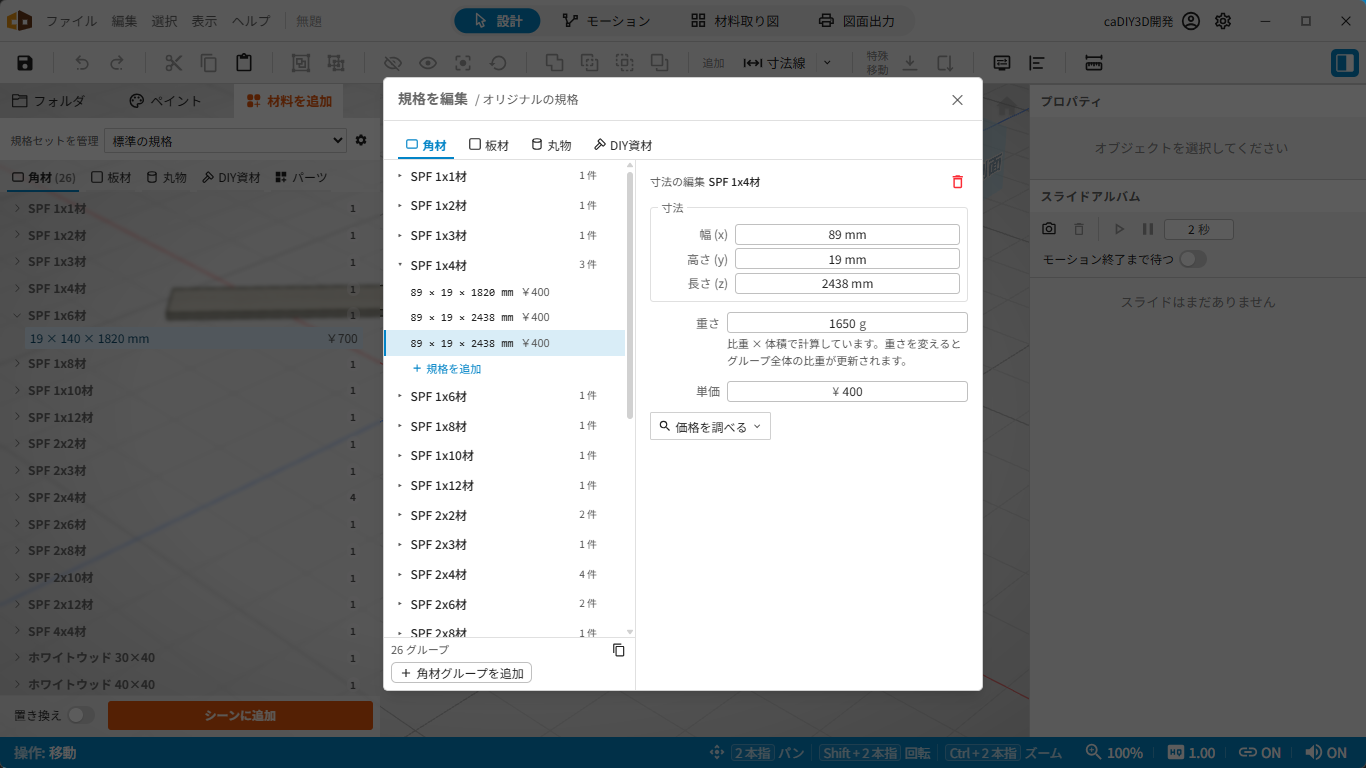This screenshot has width=1366, height=768.
Task: Click the hide objects crossed-eye icon
Action: click(x=393, y=63)
